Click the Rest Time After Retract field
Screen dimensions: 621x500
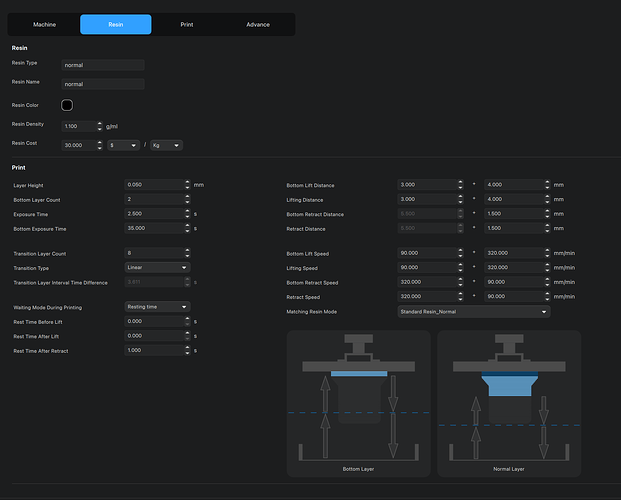154,350
